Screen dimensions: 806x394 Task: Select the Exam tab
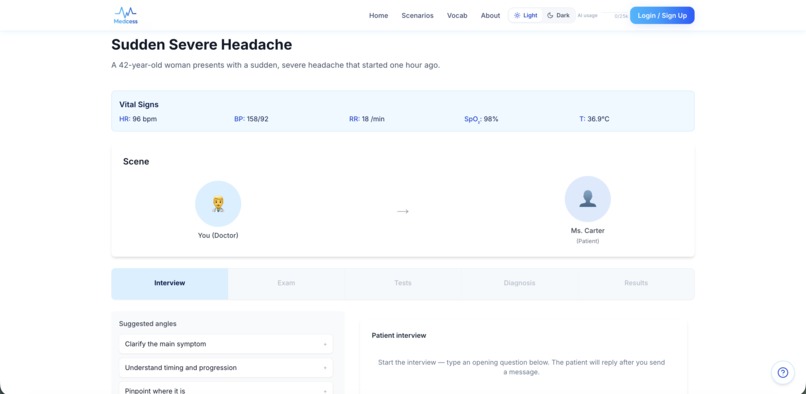point(286,283)
